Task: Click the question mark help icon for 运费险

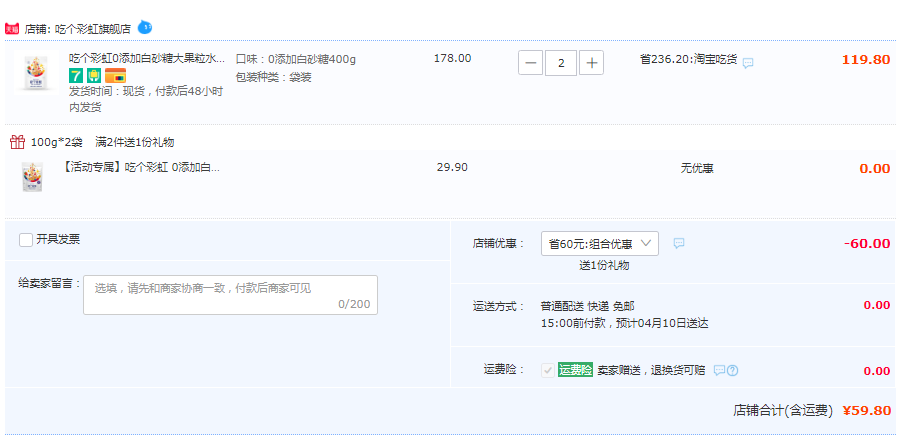Action: 732,371
